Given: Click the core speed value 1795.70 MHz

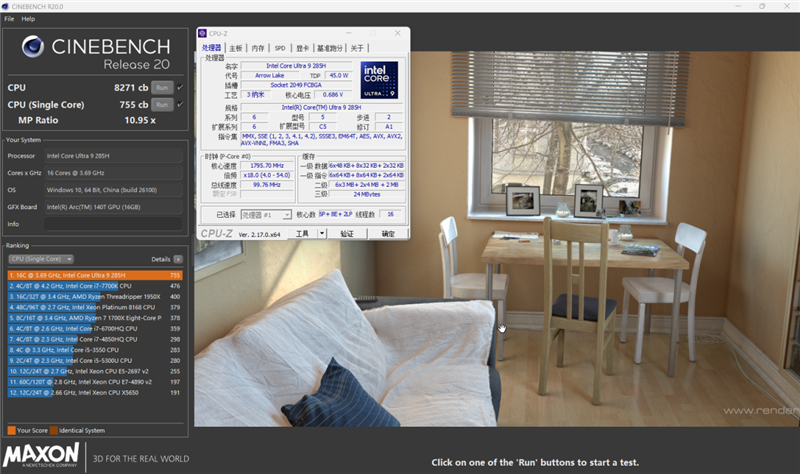Looking at the screenshot, I should (267, 166).
